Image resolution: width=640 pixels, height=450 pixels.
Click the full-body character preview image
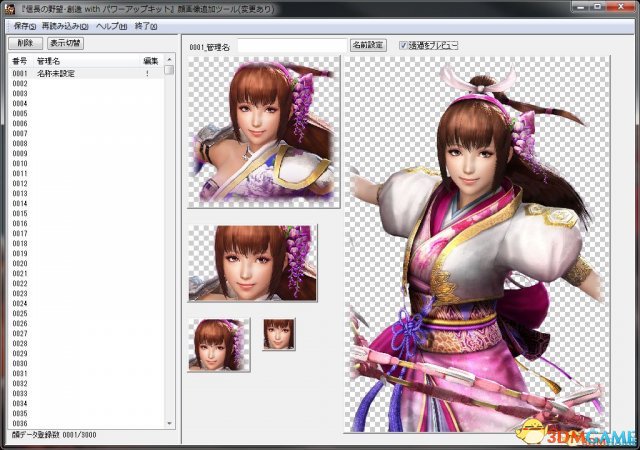point(477,244)
